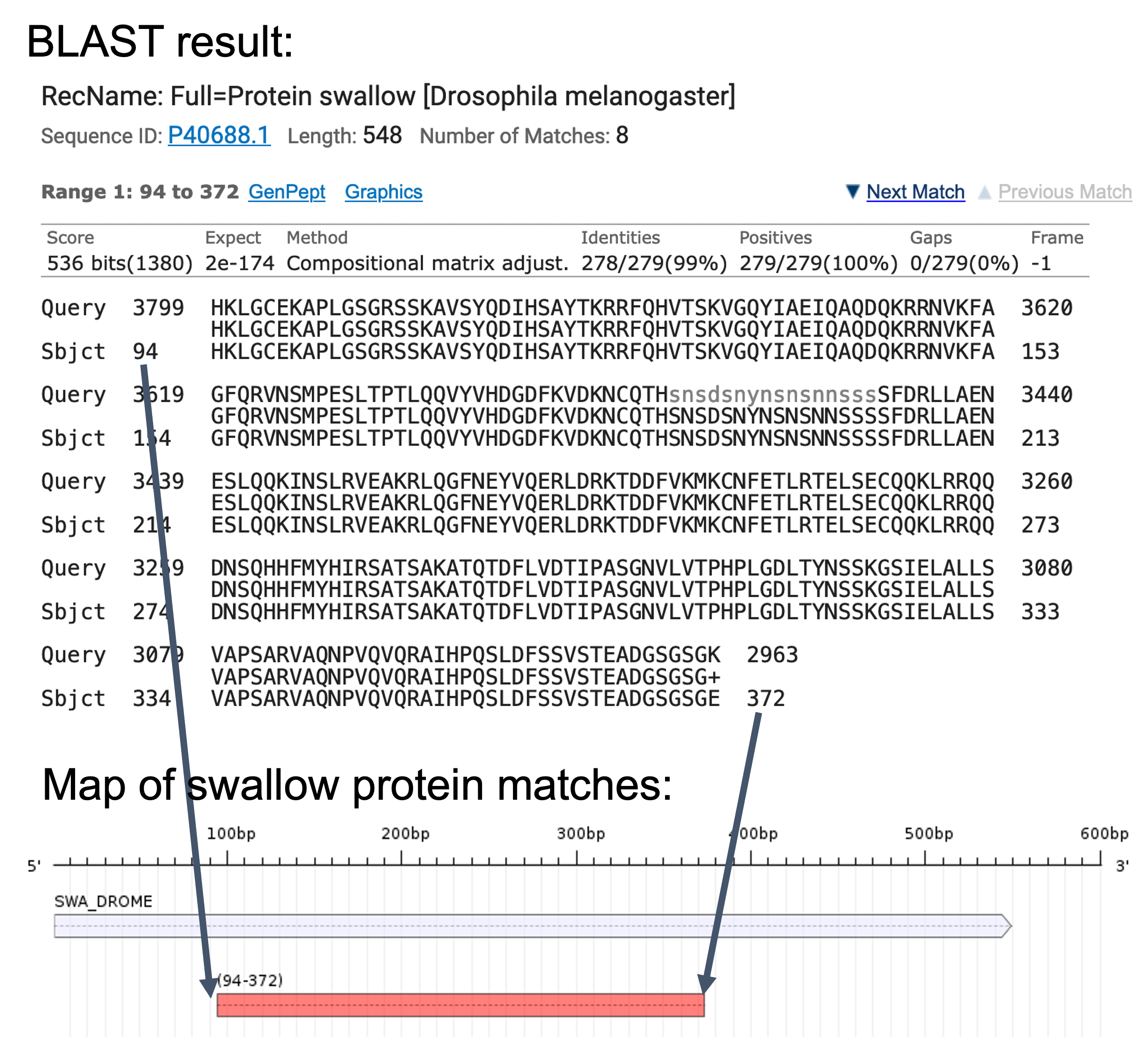The width and height of the screenshot is (1148, 1037).
Task: Click the 500bp ruler marker
Action: click(928, 833)
